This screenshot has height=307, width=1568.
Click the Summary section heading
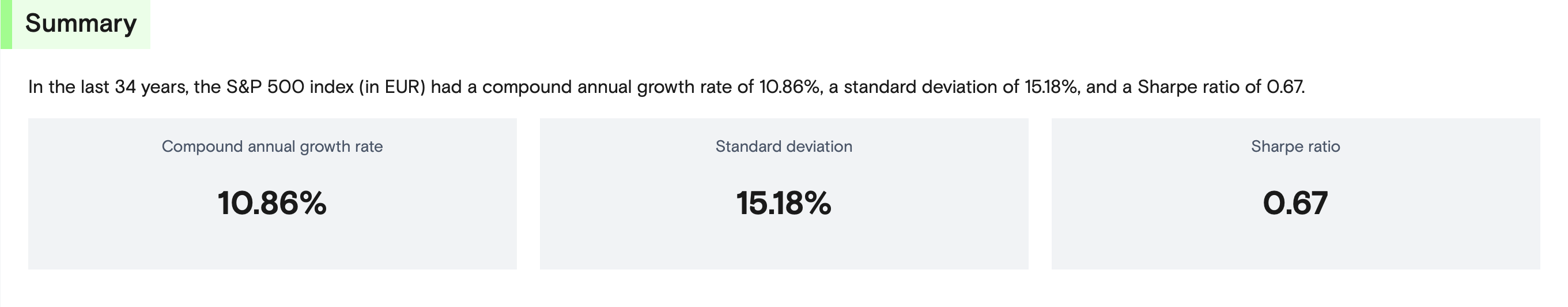coord(80,23)
